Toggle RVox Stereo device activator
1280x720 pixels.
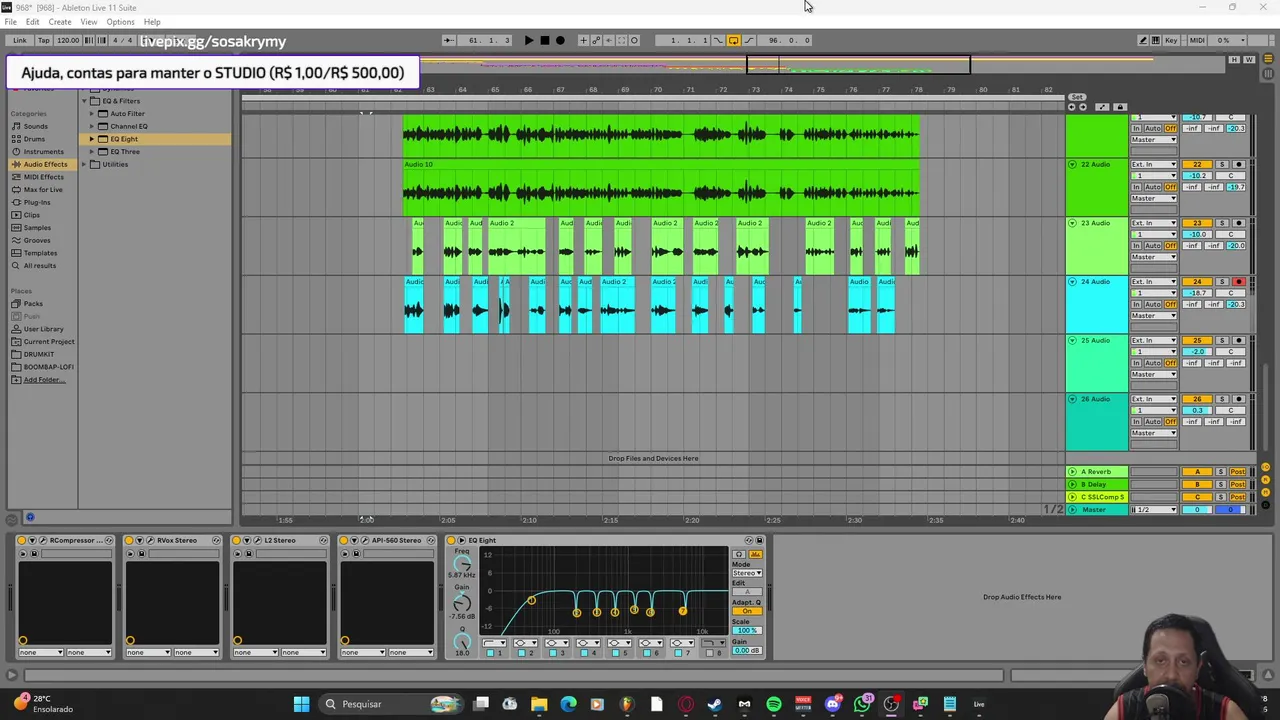(x=130, y=541)
